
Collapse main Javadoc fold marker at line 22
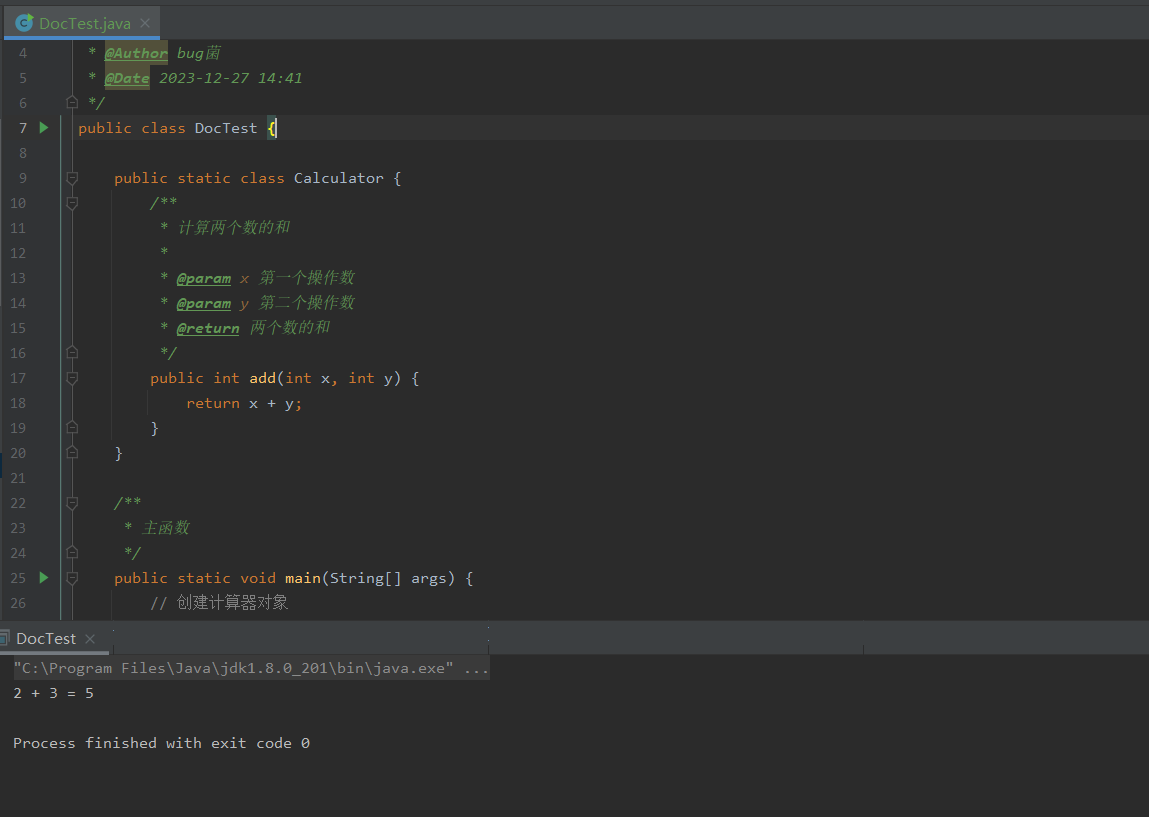[x=72, y=503]
